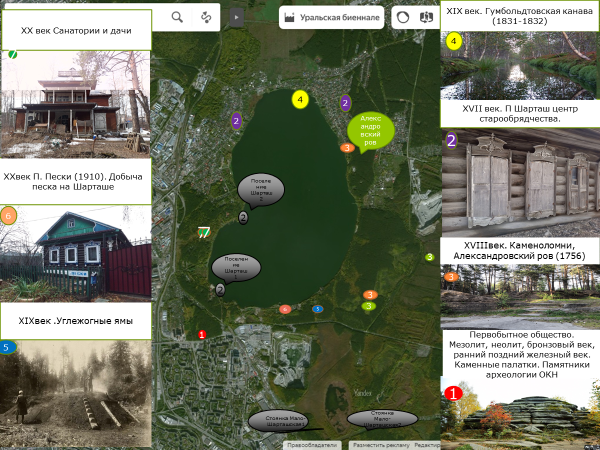600x450 pixels.
Task: Click the magnifier search icon
Action: (x=177, y=17)
